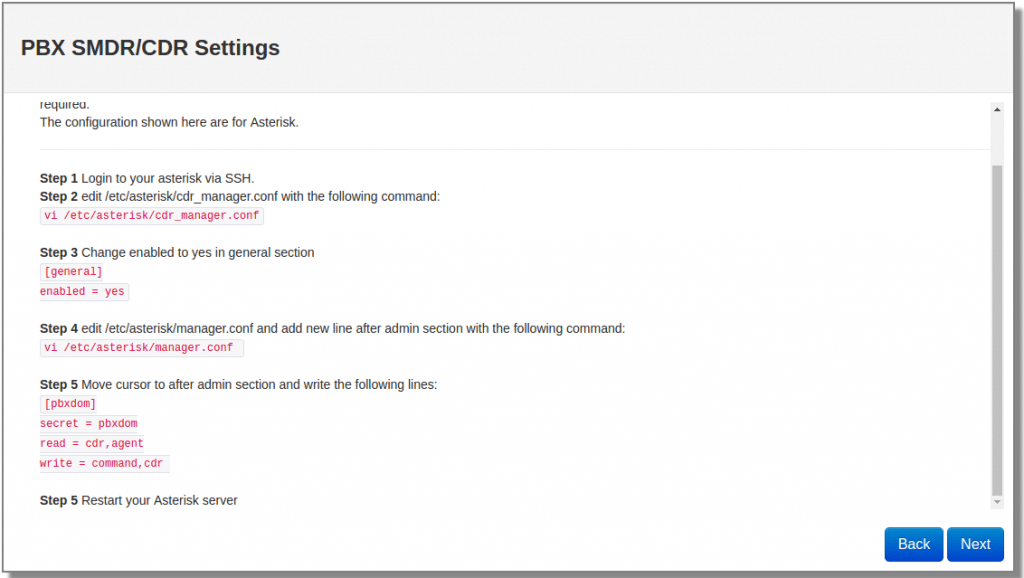Screen dimensions: 1024x578
Task: Click the scrollbar down arrow
Action: pyautogui.click(x=996, y=500)
